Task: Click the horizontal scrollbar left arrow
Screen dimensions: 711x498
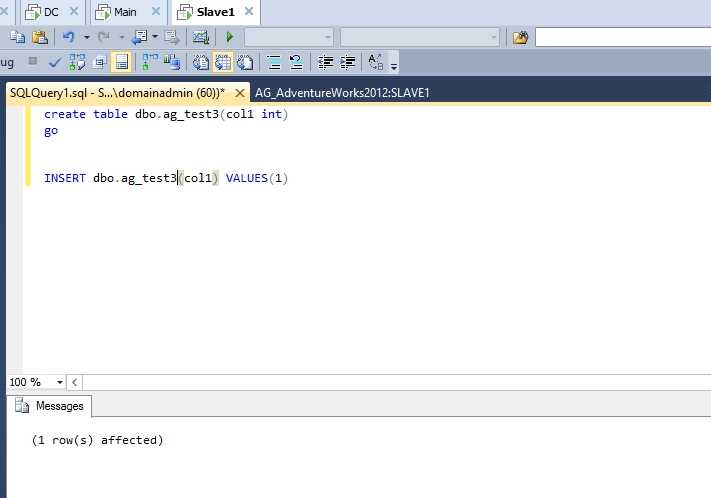Action: [74, 382]
